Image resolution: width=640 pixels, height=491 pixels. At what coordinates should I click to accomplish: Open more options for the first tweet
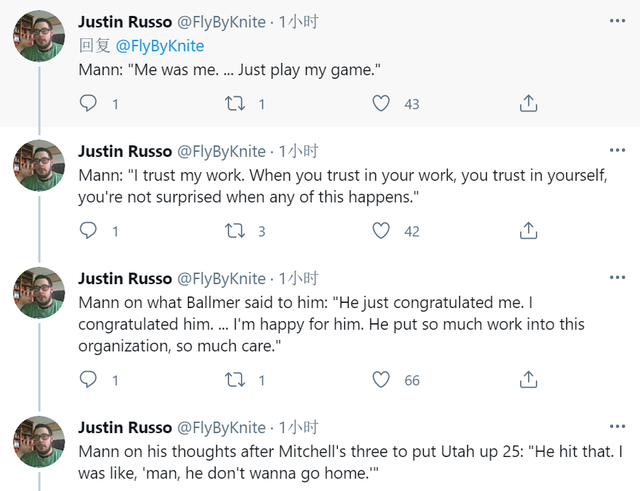(619, 20)
